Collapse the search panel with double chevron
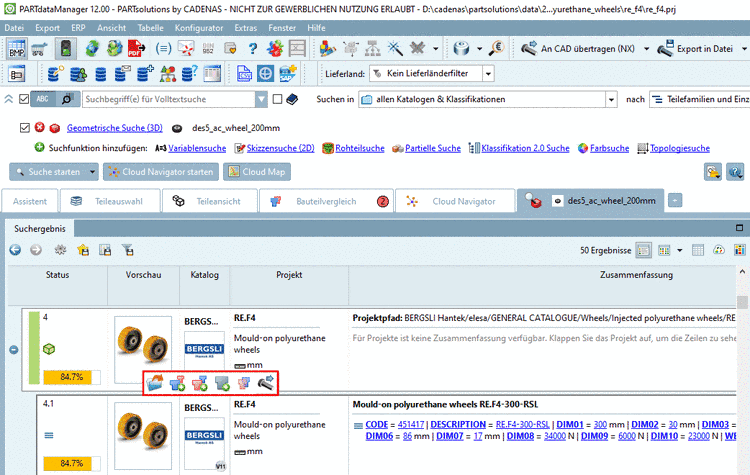The width and height of the screenshot is (750, 475). [9, 99]
